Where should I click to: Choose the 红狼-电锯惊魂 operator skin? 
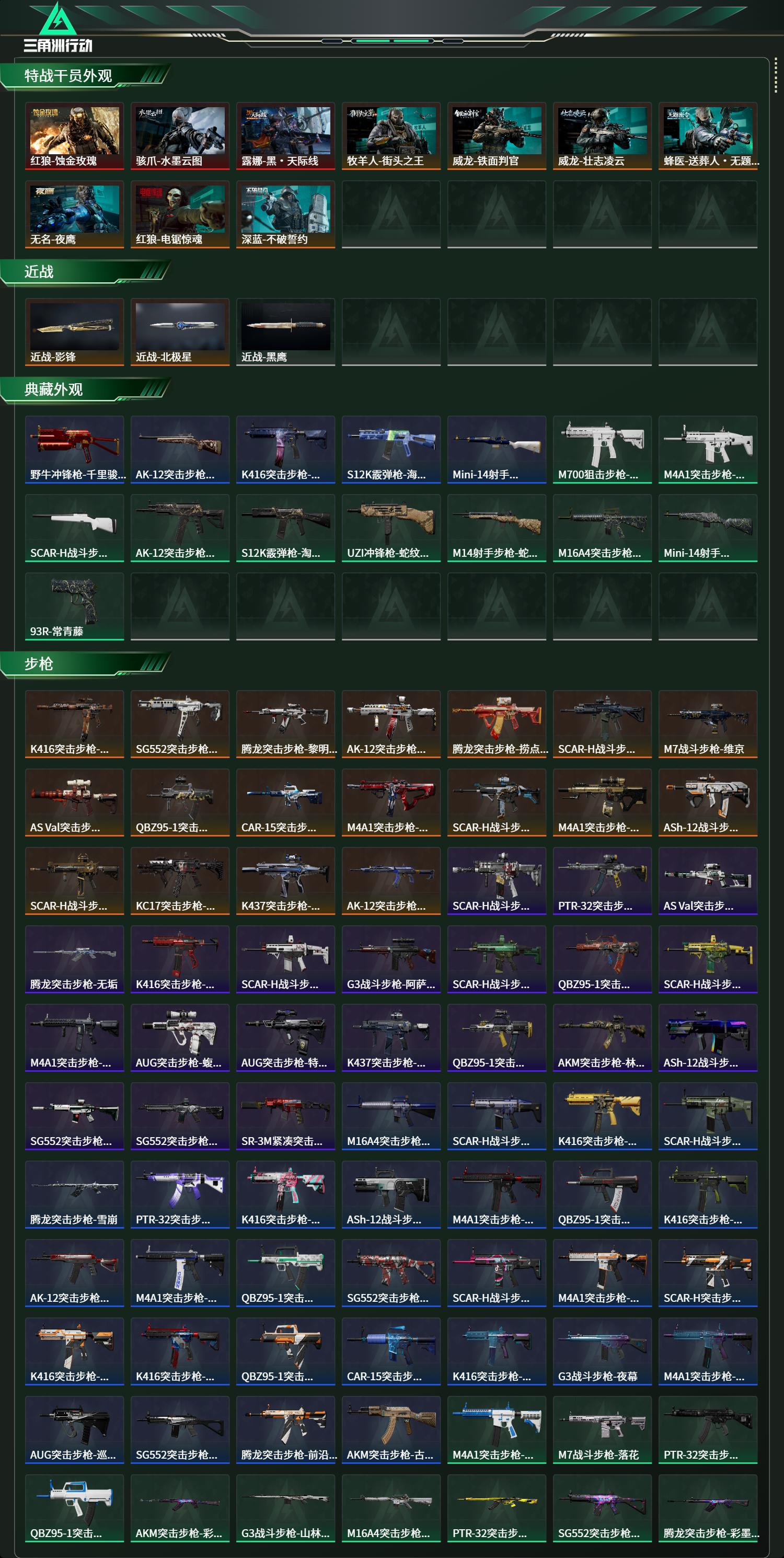180,214
